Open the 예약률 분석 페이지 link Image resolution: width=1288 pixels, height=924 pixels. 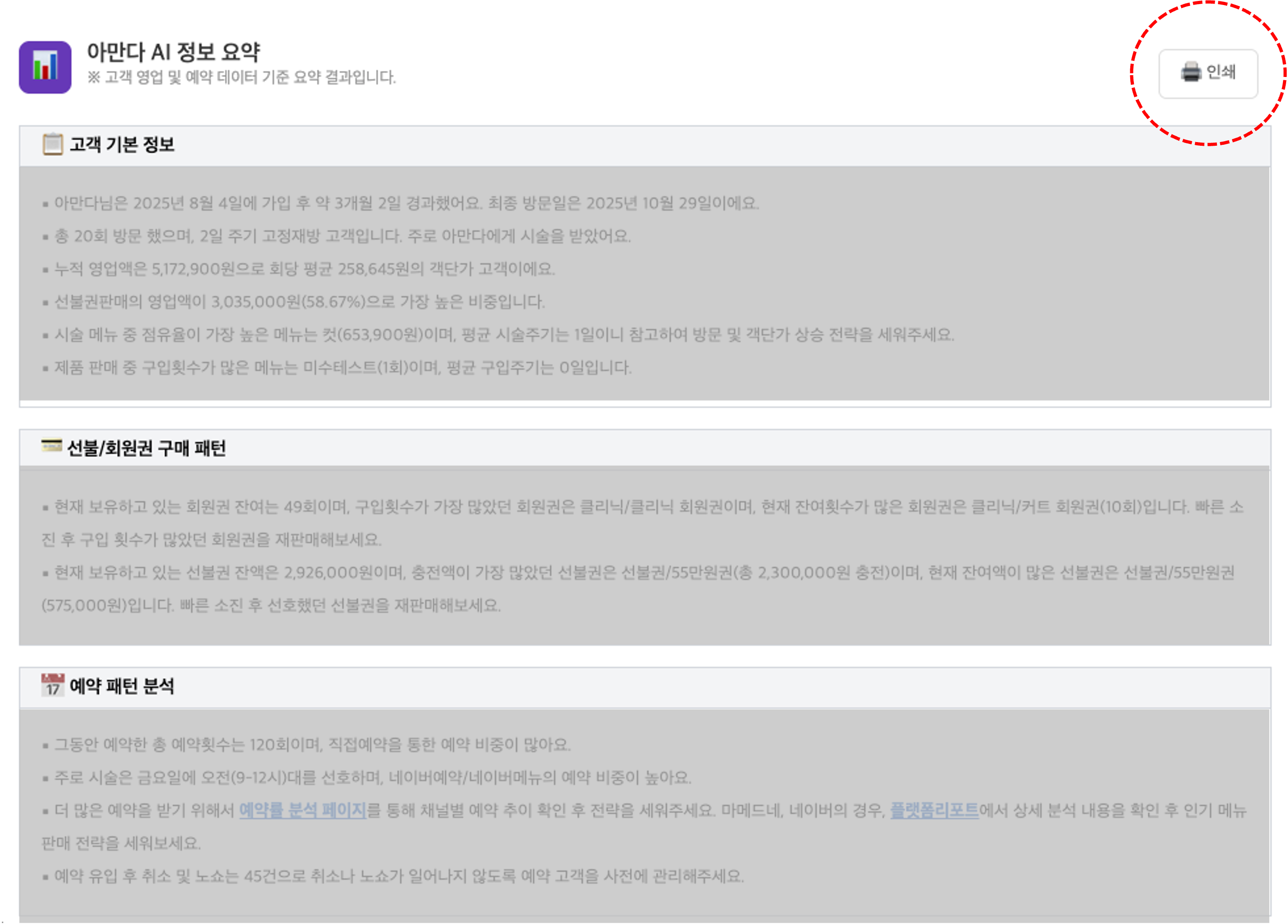(x=303, y=810)
